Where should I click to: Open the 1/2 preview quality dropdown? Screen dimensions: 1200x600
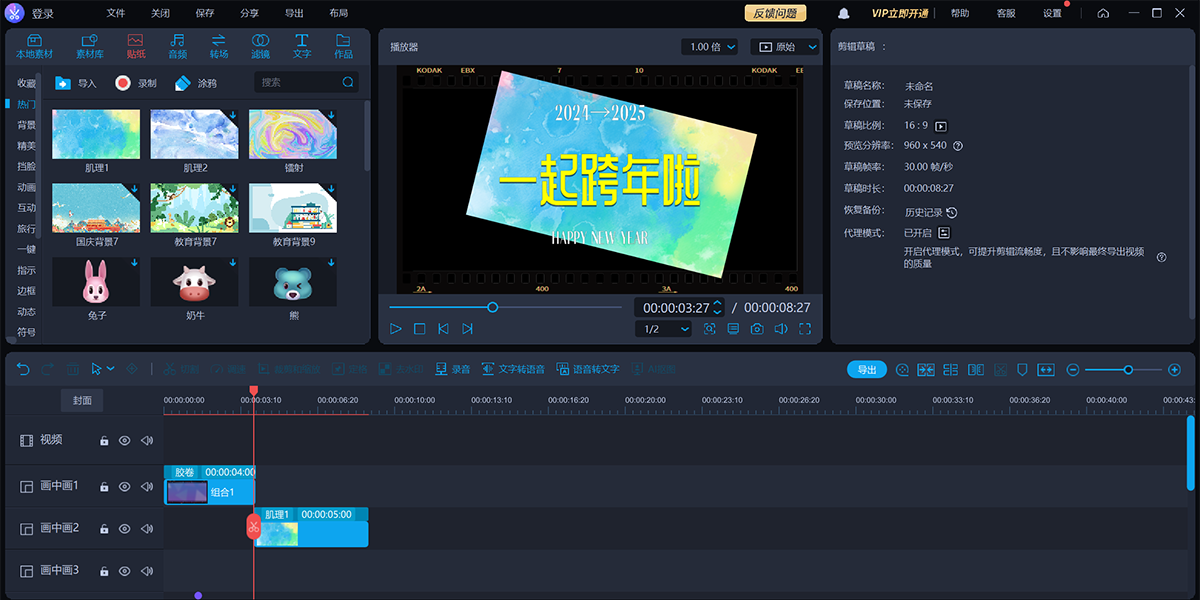[x=662, y=329]
